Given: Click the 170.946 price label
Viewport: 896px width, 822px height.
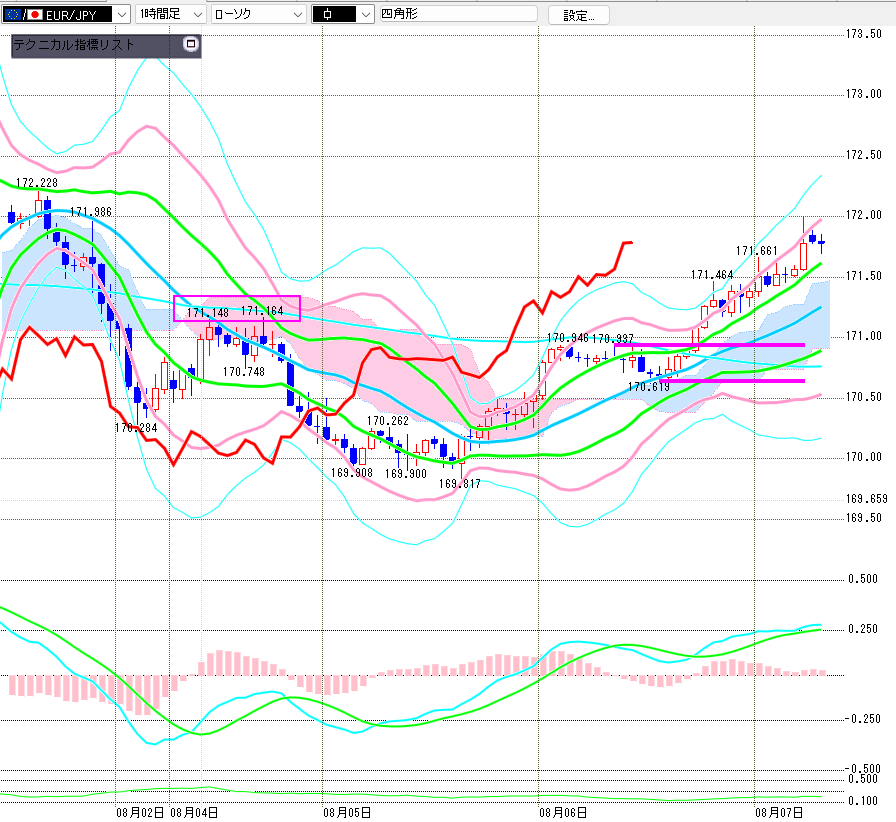Looking at the screenshot, I should point(568,338).
